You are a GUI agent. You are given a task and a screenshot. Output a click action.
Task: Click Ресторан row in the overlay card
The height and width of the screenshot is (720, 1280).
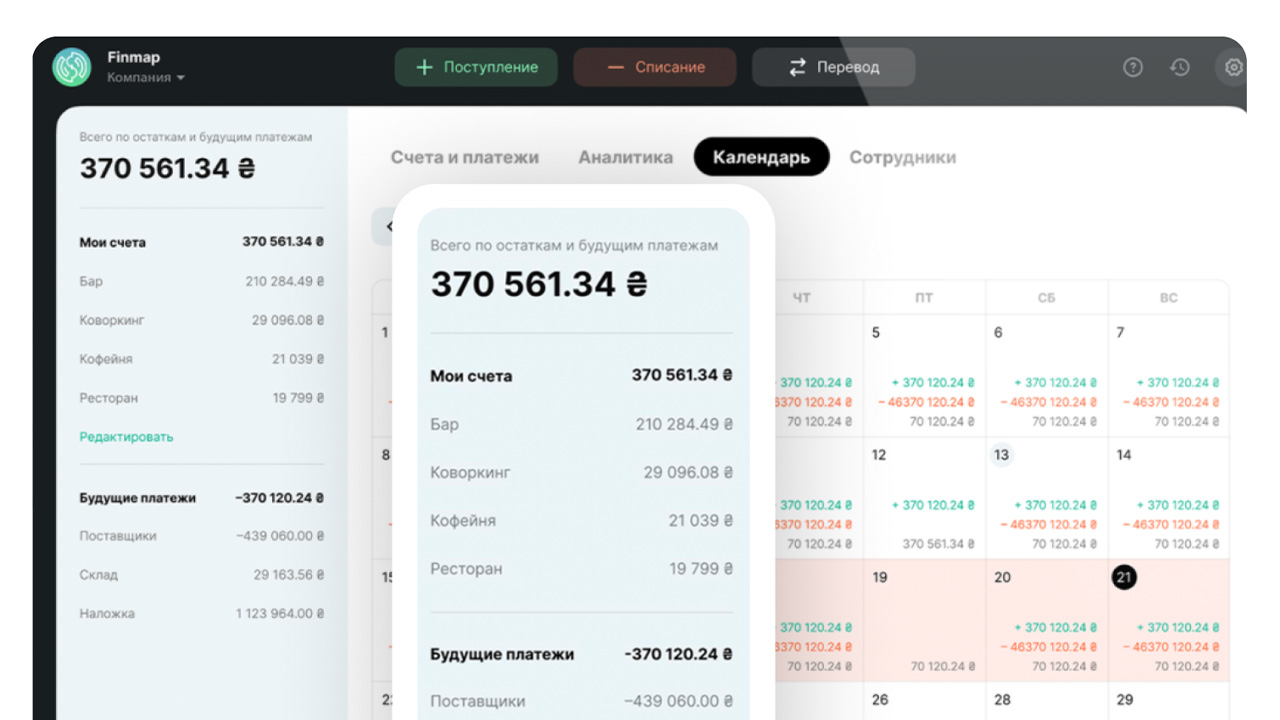pos(582,568)
